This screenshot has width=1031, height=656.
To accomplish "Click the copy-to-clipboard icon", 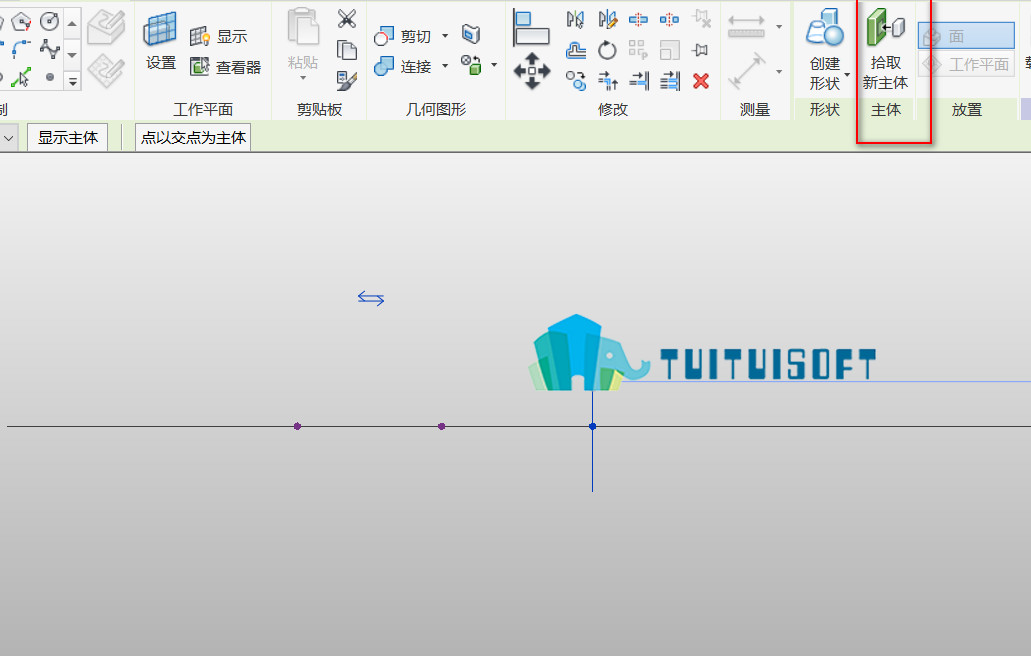I will pos(347,50).
